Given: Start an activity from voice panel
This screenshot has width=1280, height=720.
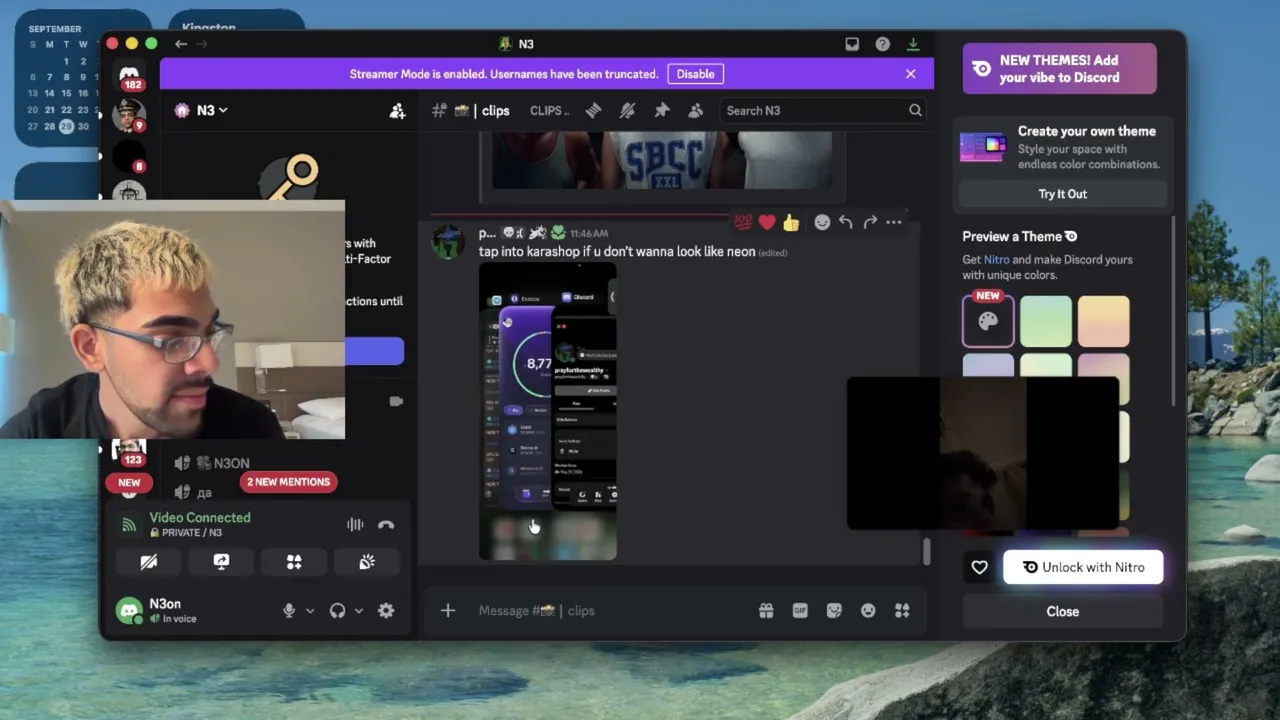Looking at the screenshot, I should [294, 562].
